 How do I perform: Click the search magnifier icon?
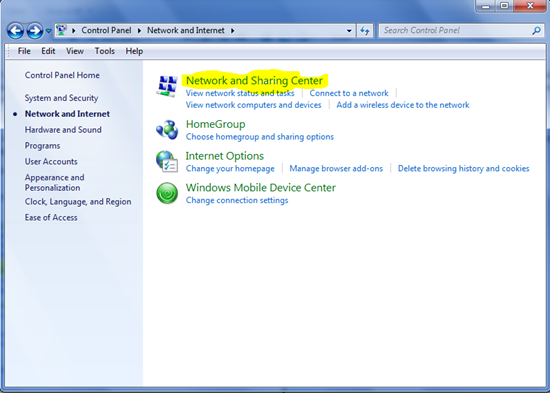tap(536, 31)
